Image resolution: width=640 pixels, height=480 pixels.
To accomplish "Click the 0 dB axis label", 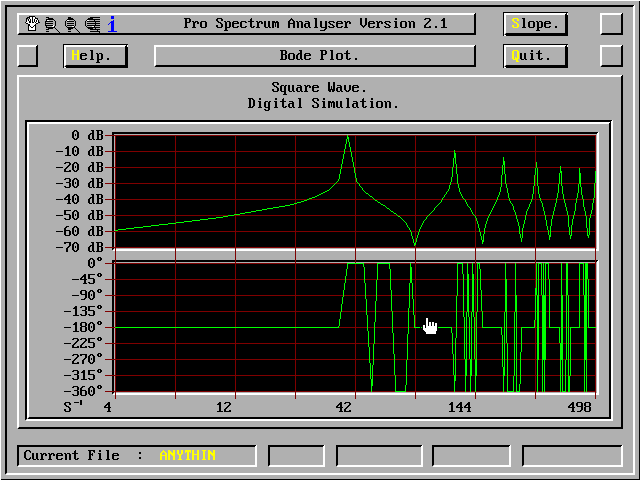I will click(x=87, y=135).
